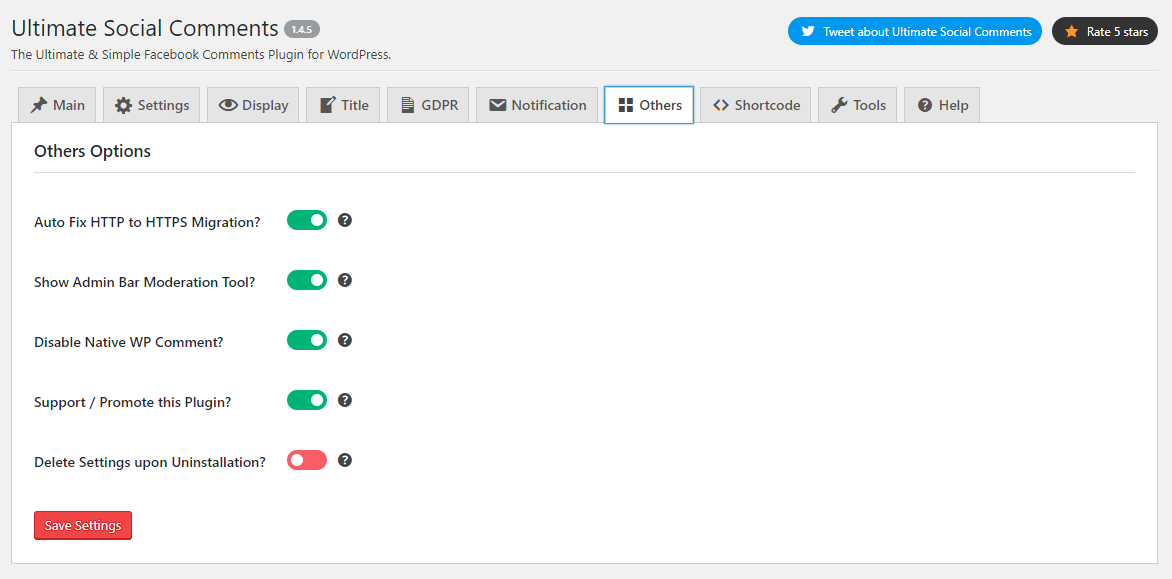Click help icon for Support / Promote this Plugin

click(345, 400)
